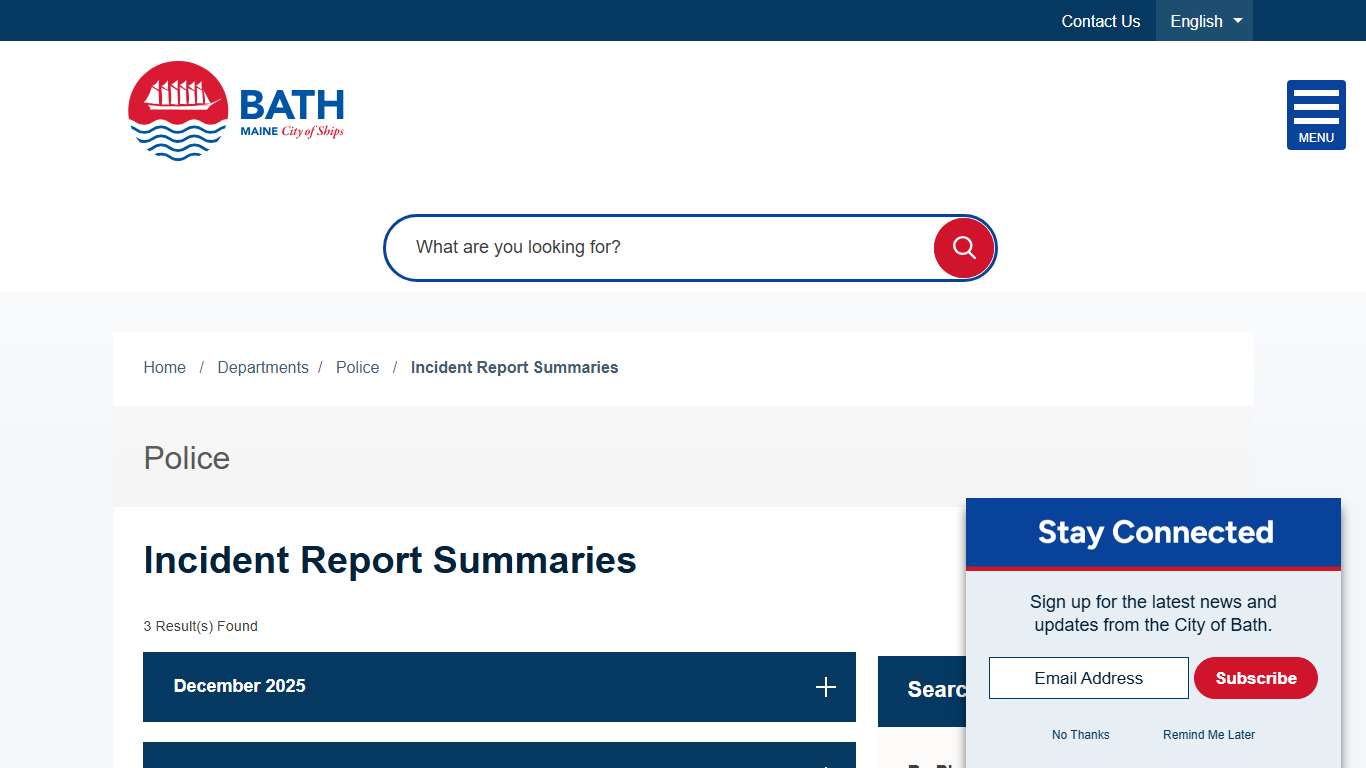
Task: Open Police from the breadcrumb trail
Action: pyautogui.click(x=357, y=367)
